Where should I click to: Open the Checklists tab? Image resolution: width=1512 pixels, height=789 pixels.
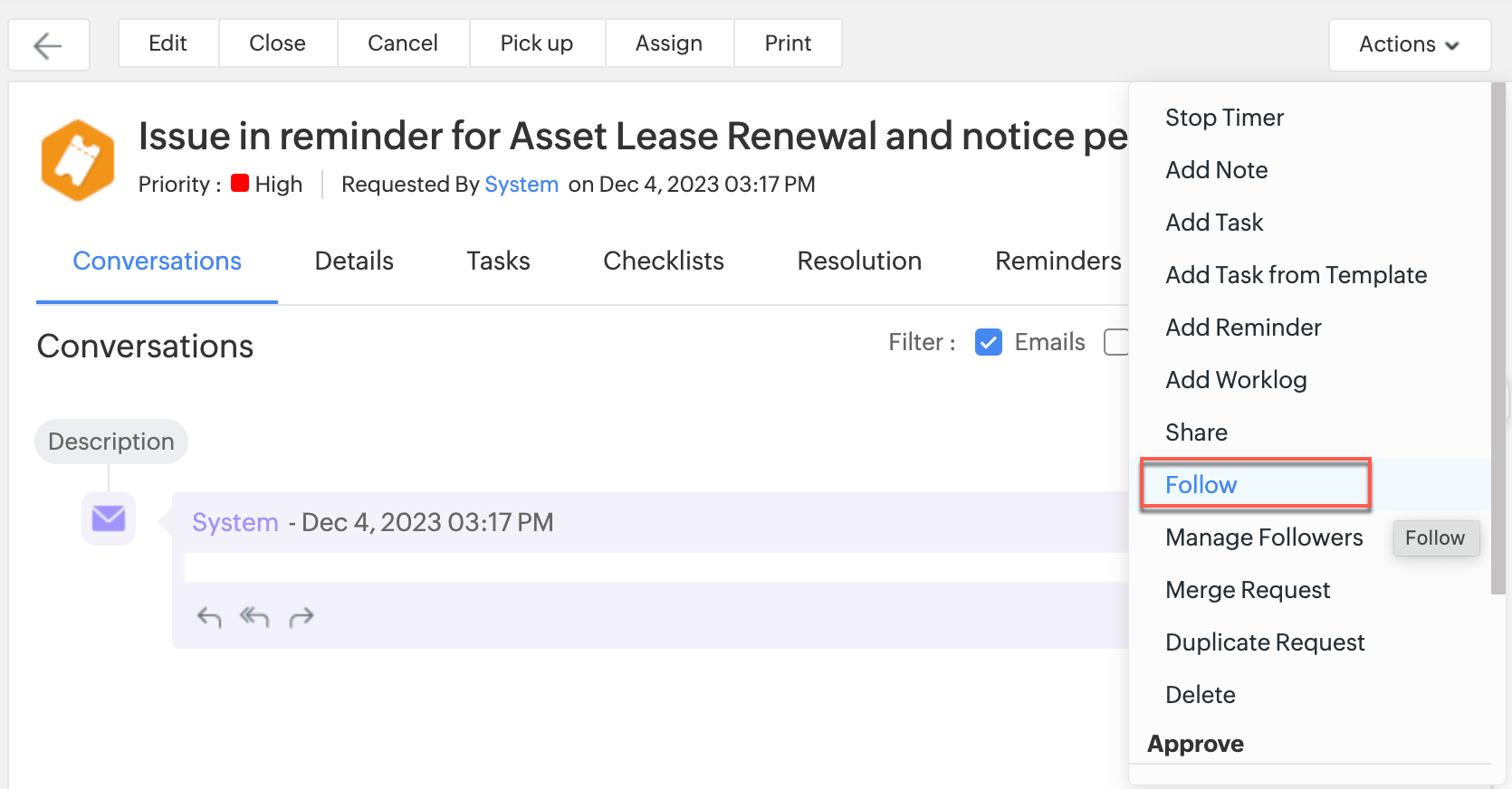point(664,261)
